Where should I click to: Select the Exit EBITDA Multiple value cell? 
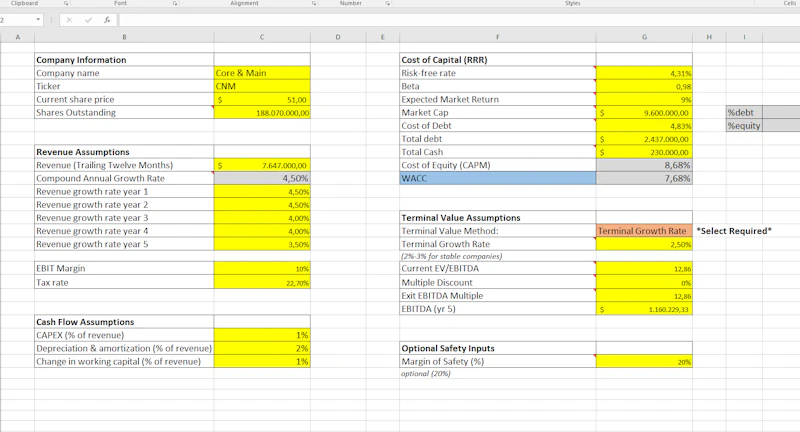(644, 296)
